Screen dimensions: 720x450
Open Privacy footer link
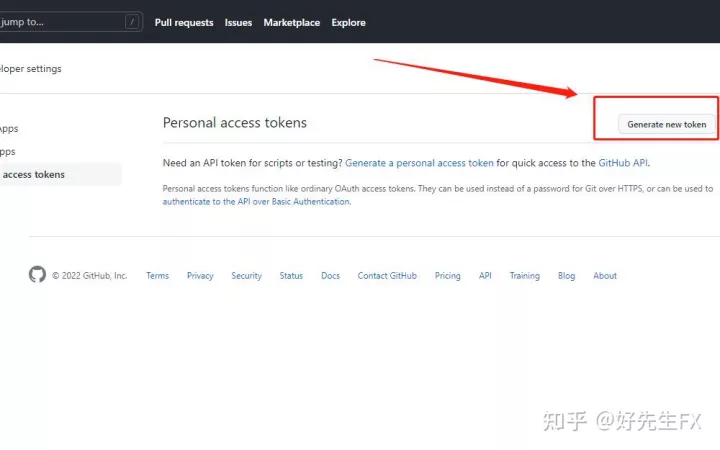[x=200, y=276]
